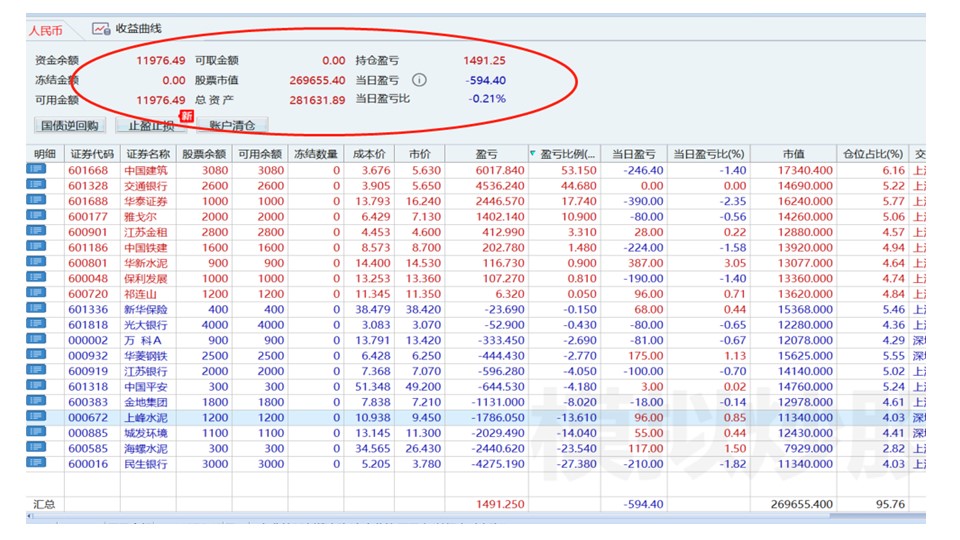The image size is (960, 540).
Task: Switch to the 人民币 tab
Action: tap(45, 30)
